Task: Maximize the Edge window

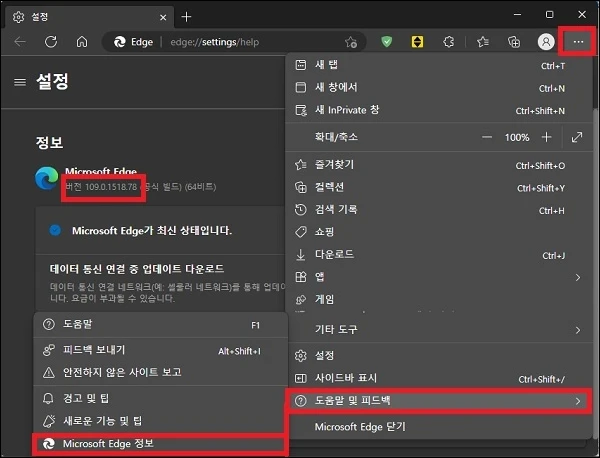Action: (x=549, y=15)
